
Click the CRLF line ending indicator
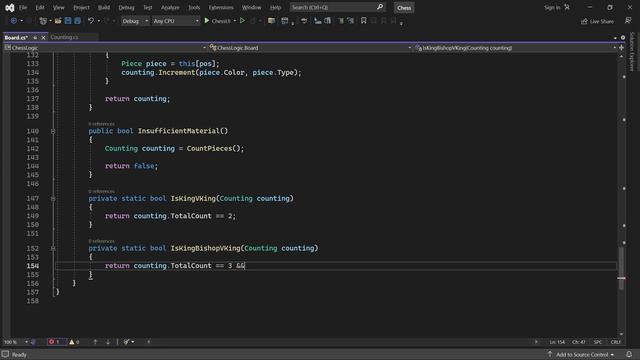click(616, 342)
